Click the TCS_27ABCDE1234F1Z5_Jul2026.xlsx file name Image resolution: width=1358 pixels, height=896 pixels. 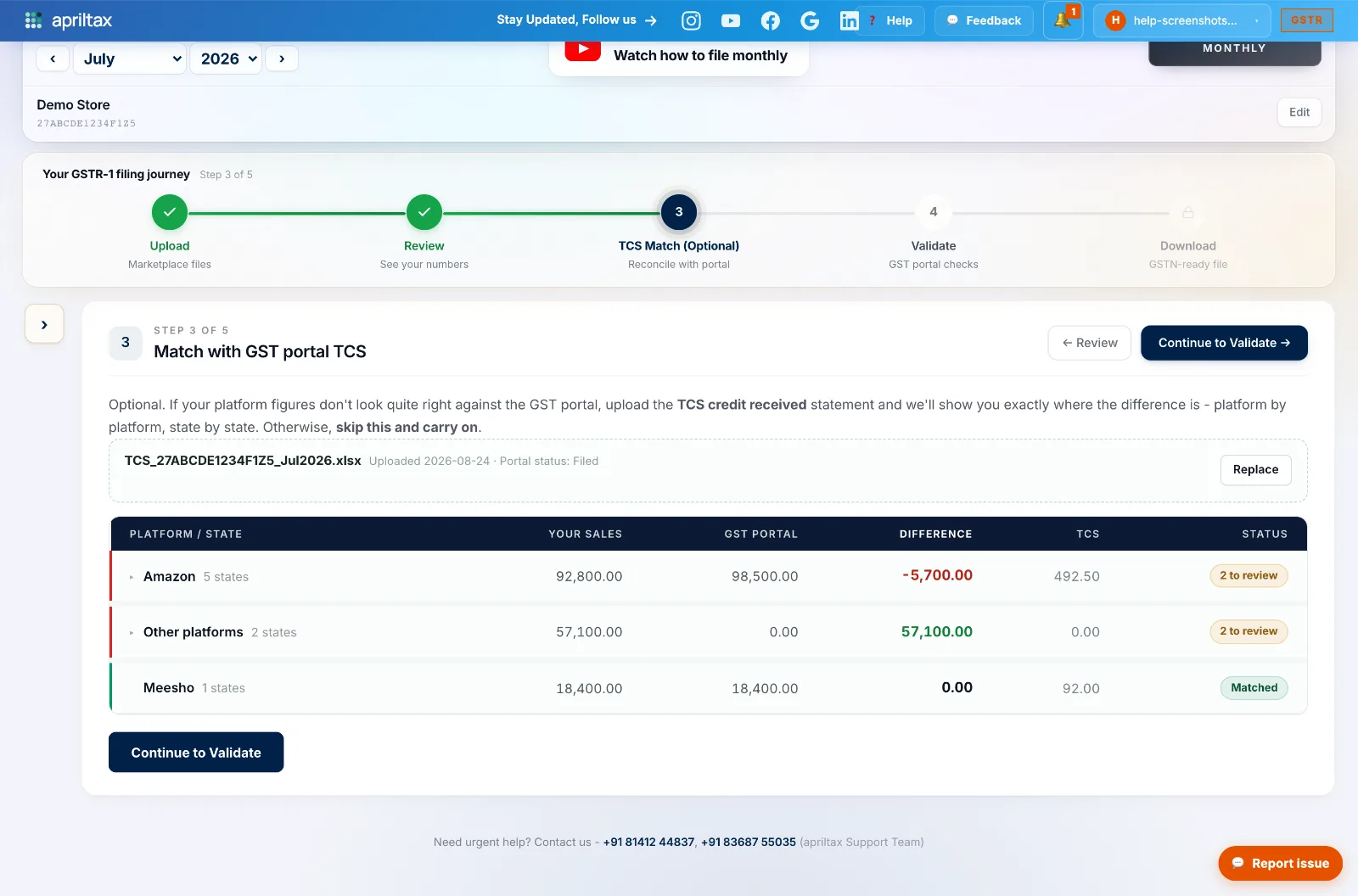pyautogui.click(x=243, y=461)
